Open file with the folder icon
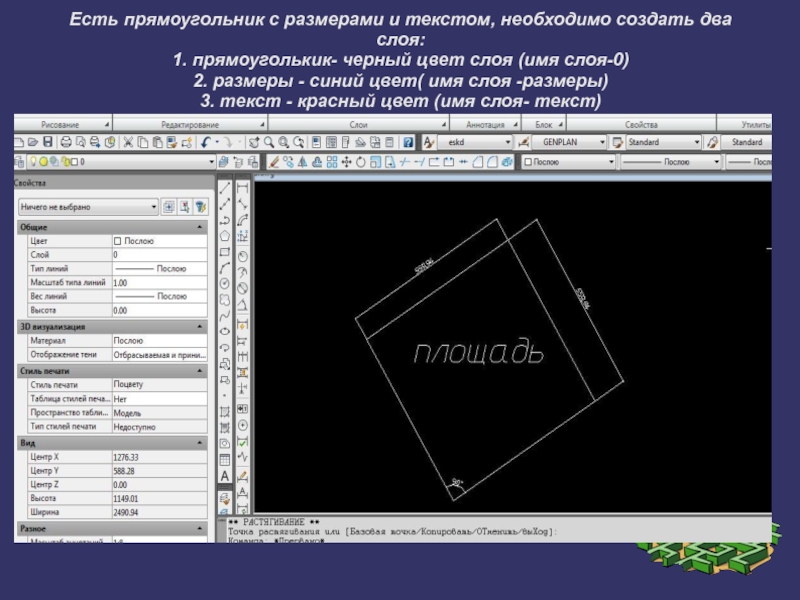800x600 pixels. [x=33, y=142]
